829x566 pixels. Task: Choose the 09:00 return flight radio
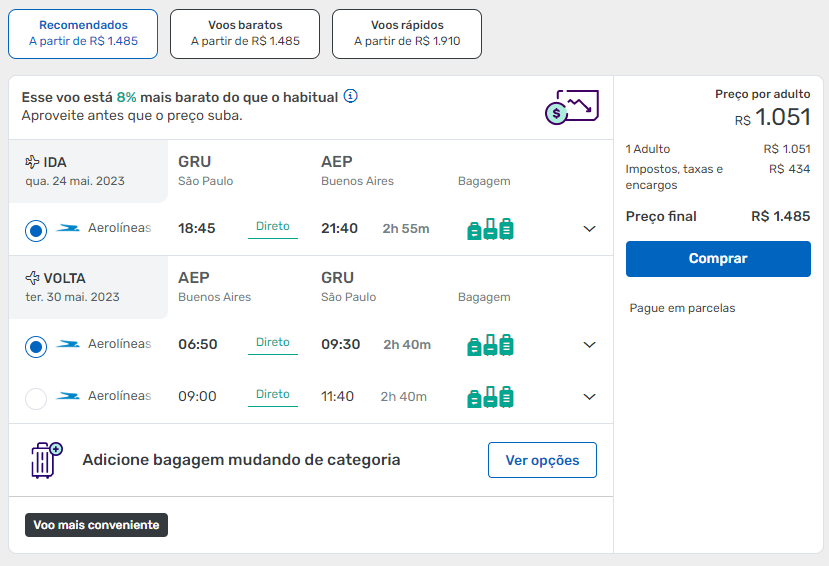(36, 399)
